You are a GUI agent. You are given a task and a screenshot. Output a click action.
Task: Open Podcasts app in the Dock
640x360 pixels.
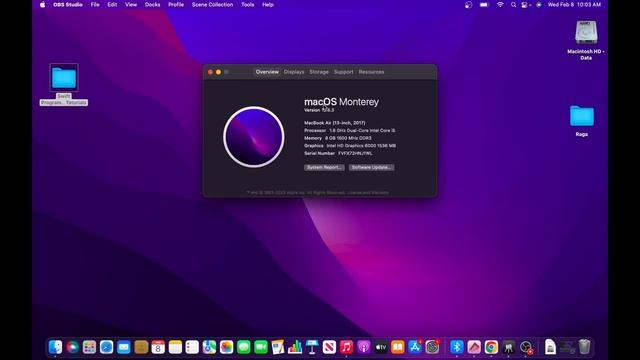pyautogui.click(x=364, y=347)
